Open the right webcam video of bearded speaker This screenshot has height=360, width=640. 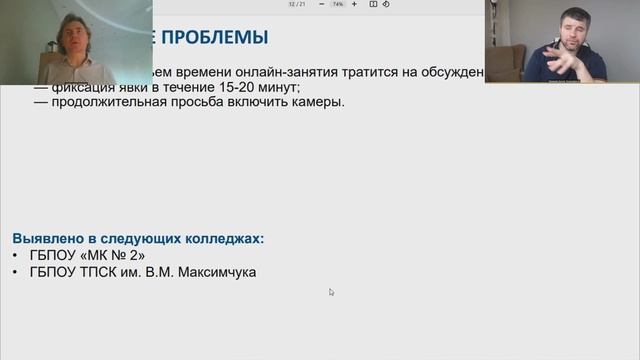(562, 41)
